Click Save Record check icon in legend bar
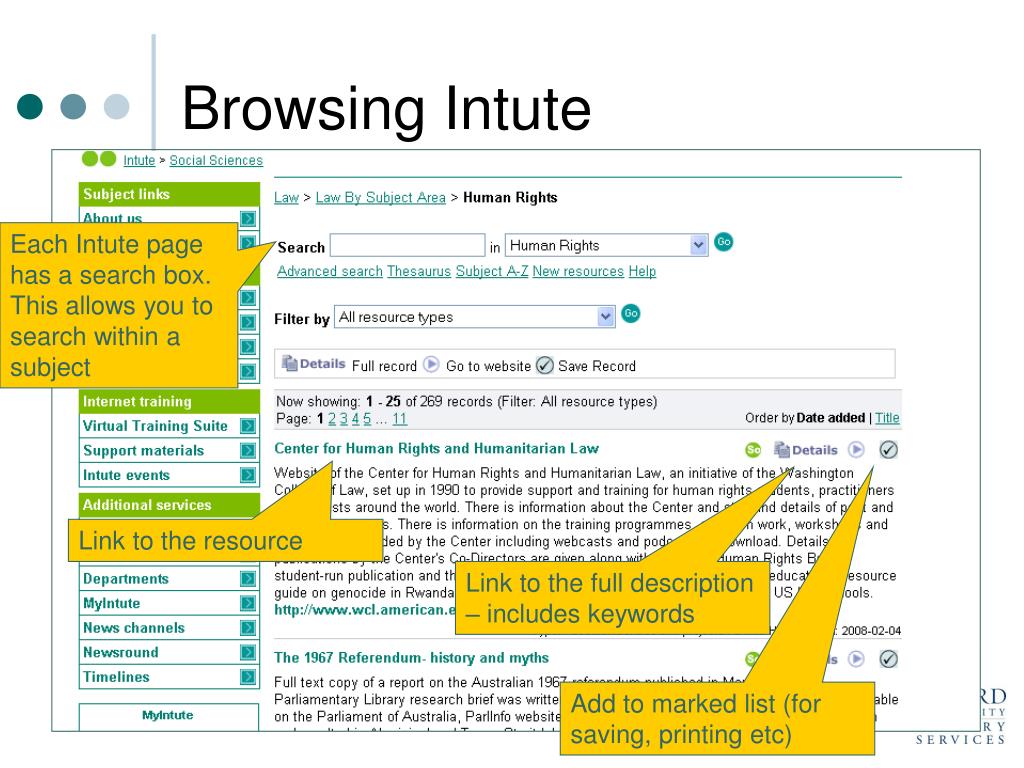The image size is (1024, 768). click(545, 365)
